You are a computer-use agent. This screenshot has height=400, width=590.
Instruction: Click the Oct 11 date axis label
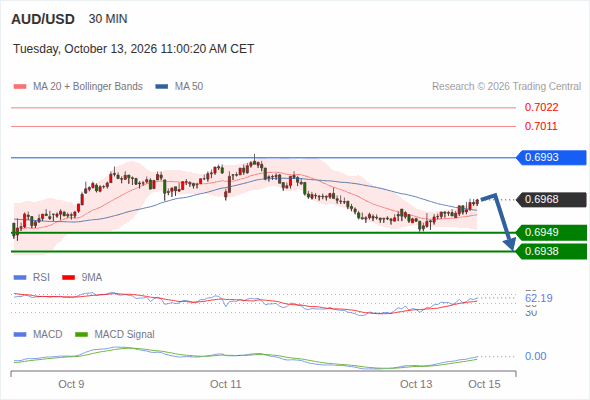click(x=225, y=384)
